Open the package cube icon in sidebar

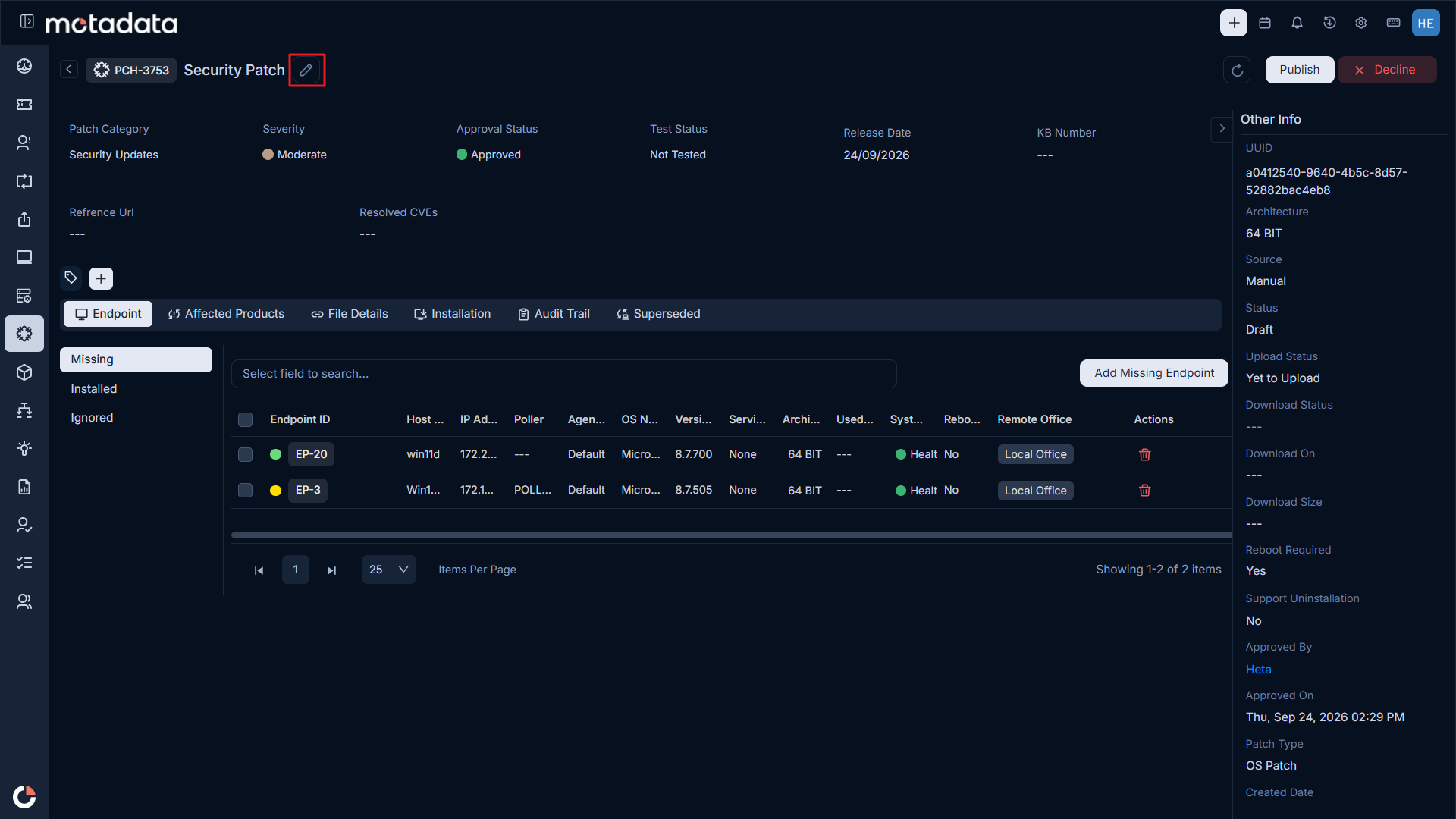click(24, 372)
